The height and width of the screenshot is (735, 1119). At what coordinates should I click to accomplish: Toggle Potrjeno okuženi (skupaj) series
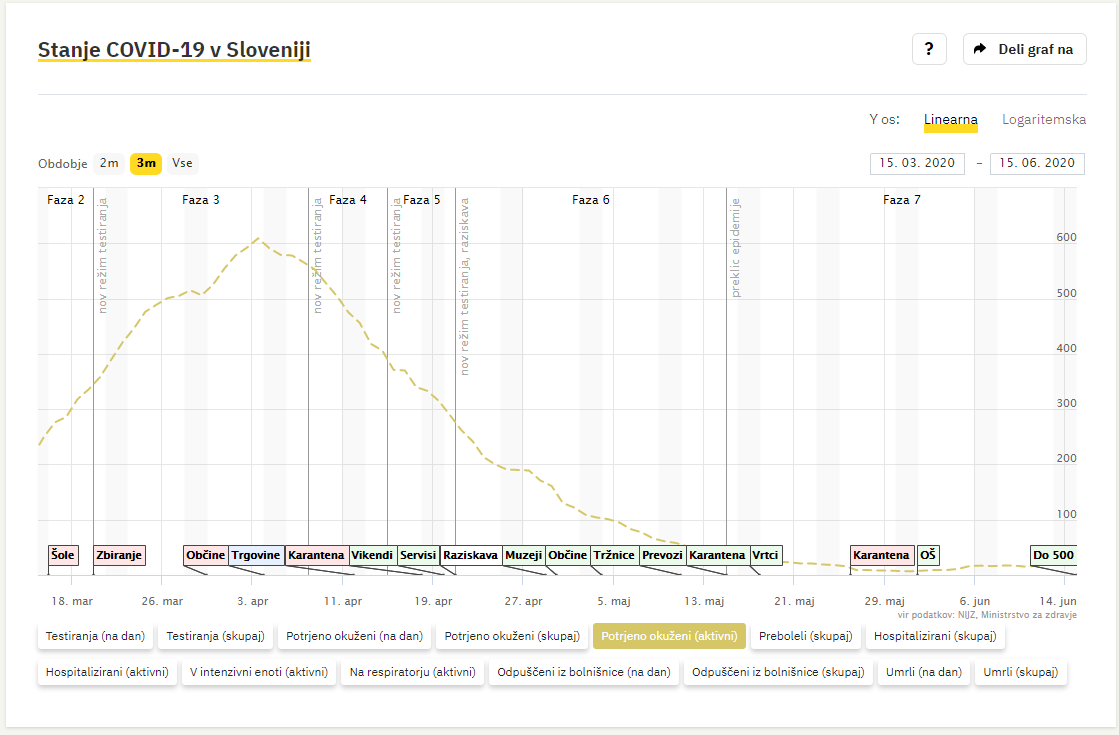coord(512,636)
